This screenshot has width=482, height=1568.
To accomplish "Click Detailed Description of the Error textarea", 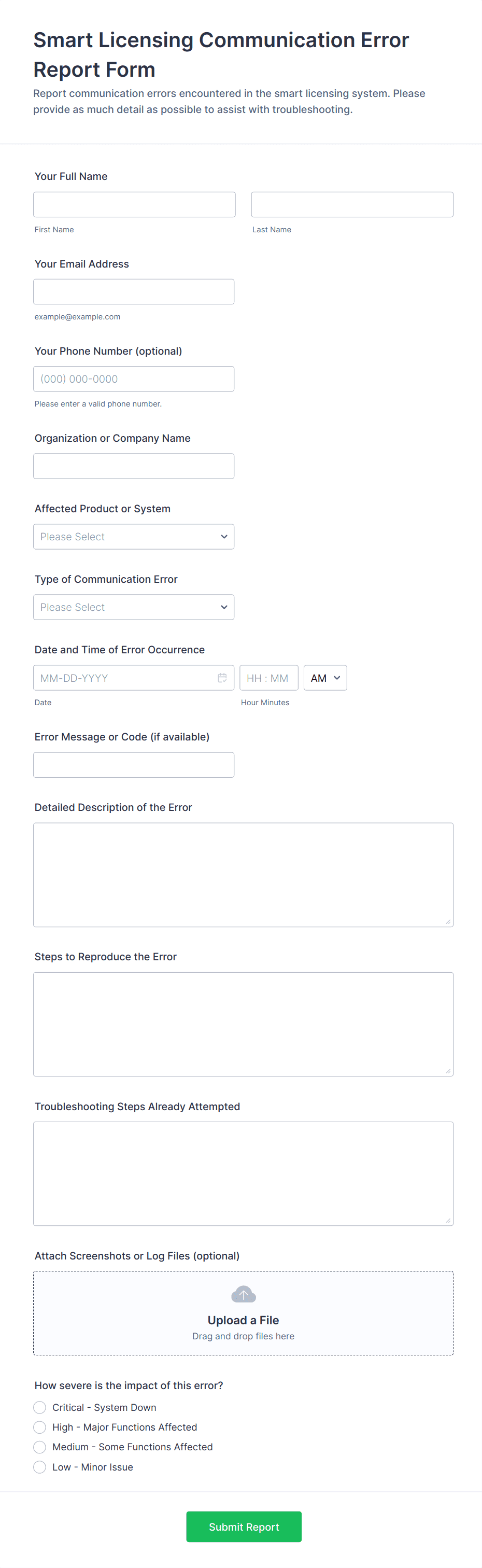I will tap(243, 874).
